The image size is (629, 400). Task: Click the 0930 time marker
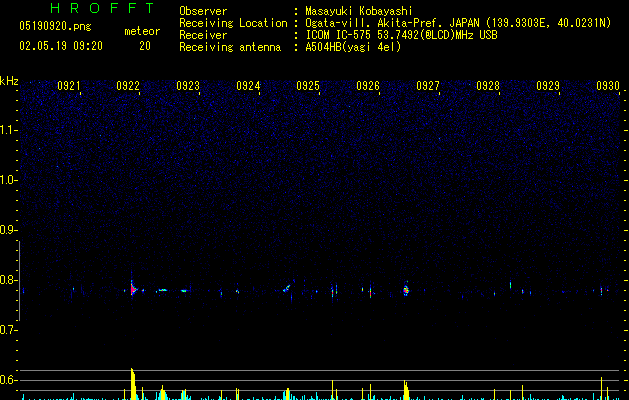pos(608,86)
